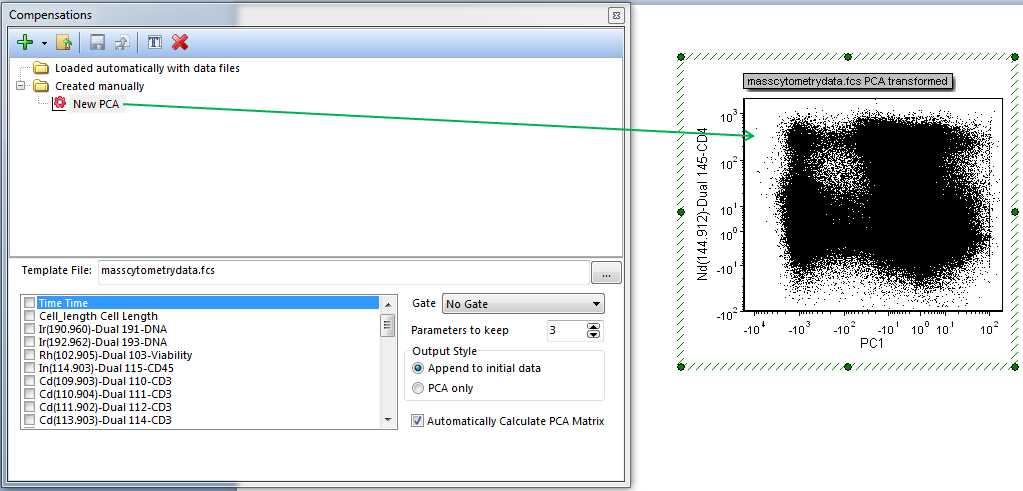Enable the Rh(102.905)-Dual 103-Viability checkbox
The width and height of the screenshot is (1023, 491).
point(30,355)
